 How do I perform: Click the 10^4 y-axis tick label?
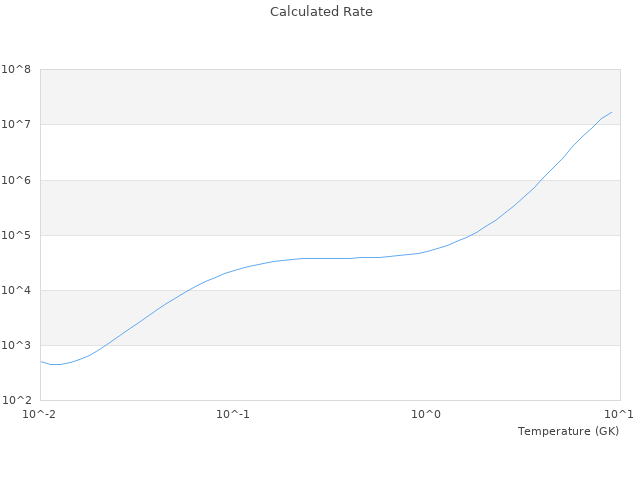point(16,291)
